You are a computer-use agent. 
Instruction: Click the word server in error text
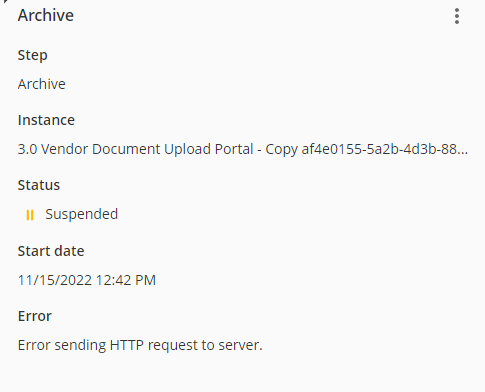[240, 346]
